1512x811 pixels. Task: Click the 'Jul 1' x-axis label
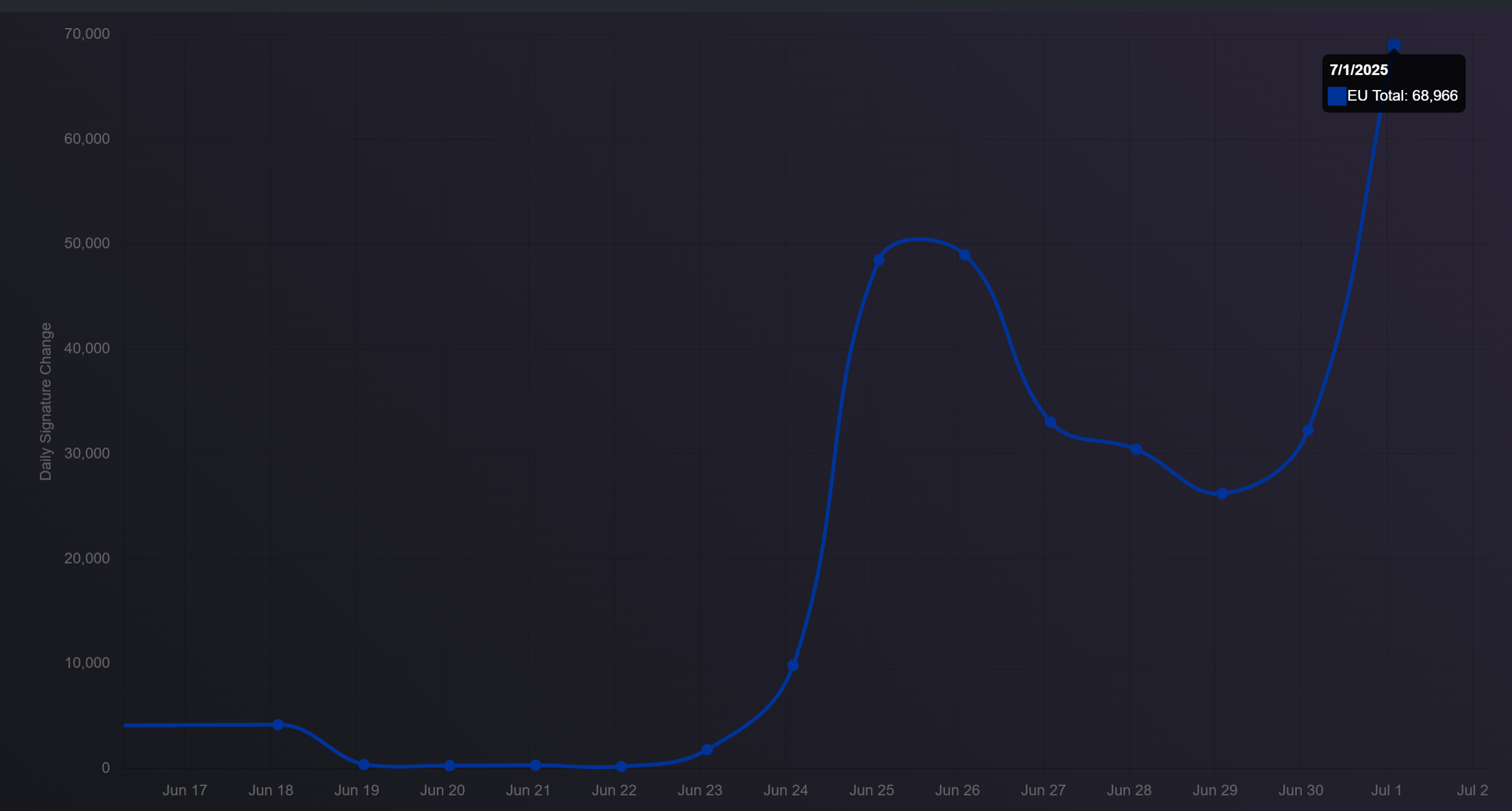click(x=1386, y=790)
